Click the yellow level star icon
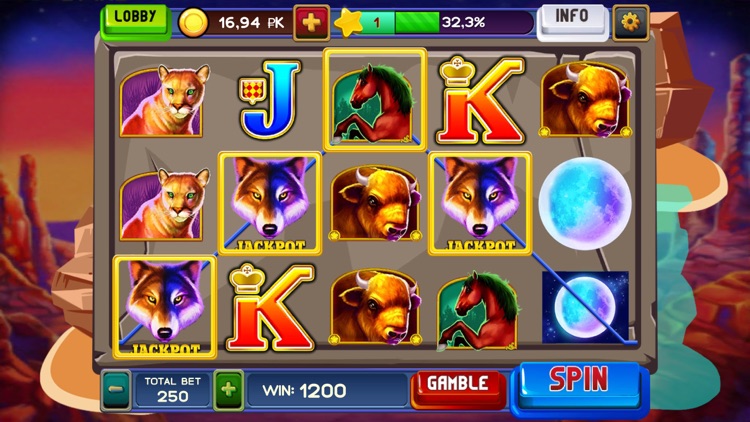Image resolution: width=750 pixels, height=422 pixels. click(349, 22)
